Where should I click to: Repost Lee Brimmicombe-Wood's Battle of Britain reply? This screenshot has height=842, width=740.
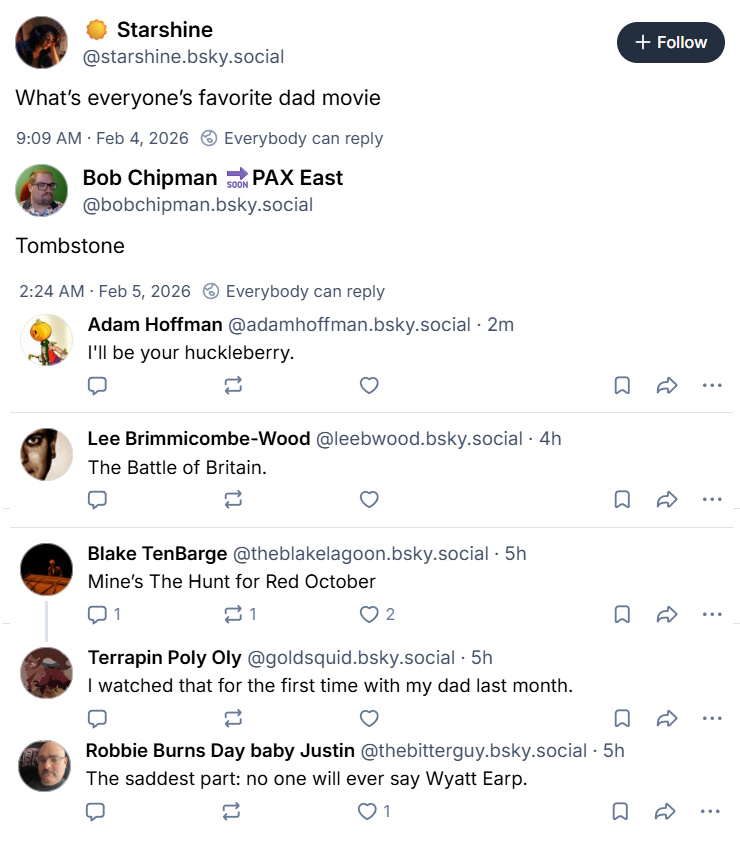pyautogui.click(x=233, y=499)
